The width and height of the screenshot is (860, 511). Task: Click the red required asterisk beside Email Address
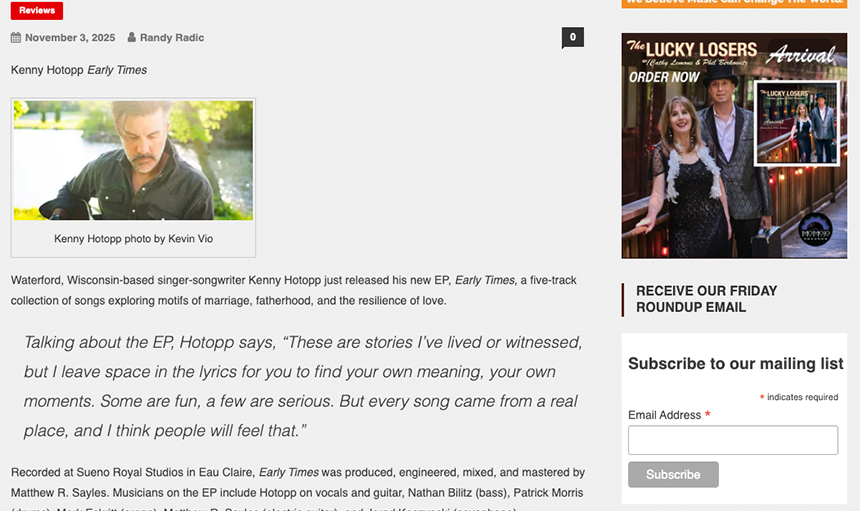click(x=708, y=414)
